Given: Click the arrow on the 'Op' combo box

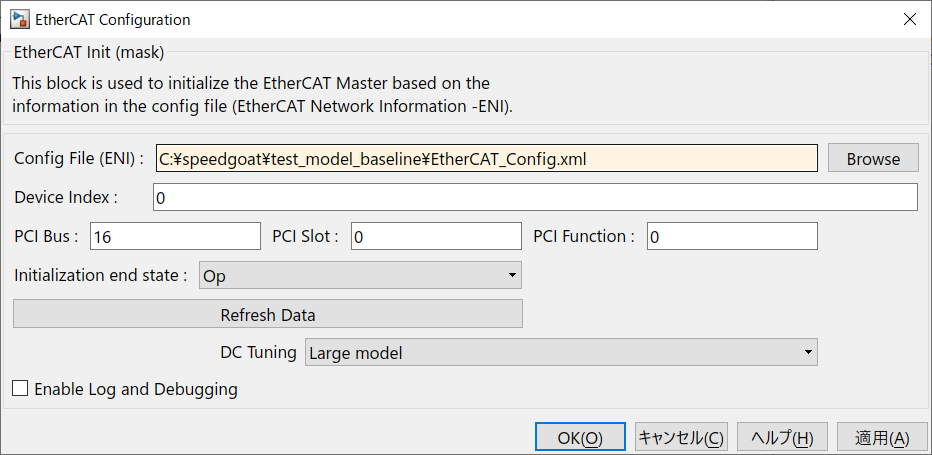Looking at the screenshot, I should [x=511, y=275].
